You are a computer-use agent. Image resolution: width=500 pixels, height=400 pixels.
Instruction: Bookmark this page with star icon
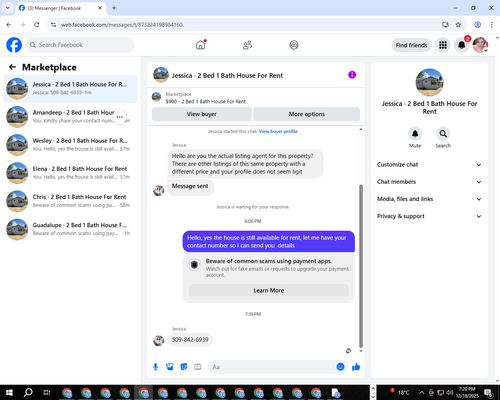coord(458,25)
